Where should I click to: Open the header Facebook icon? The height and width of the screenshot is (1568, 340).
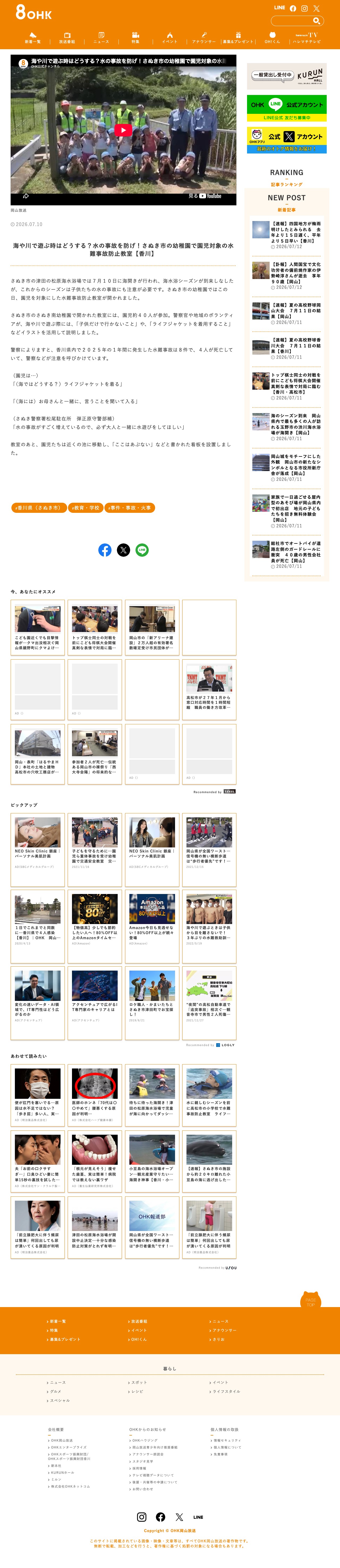pos(293,9)
